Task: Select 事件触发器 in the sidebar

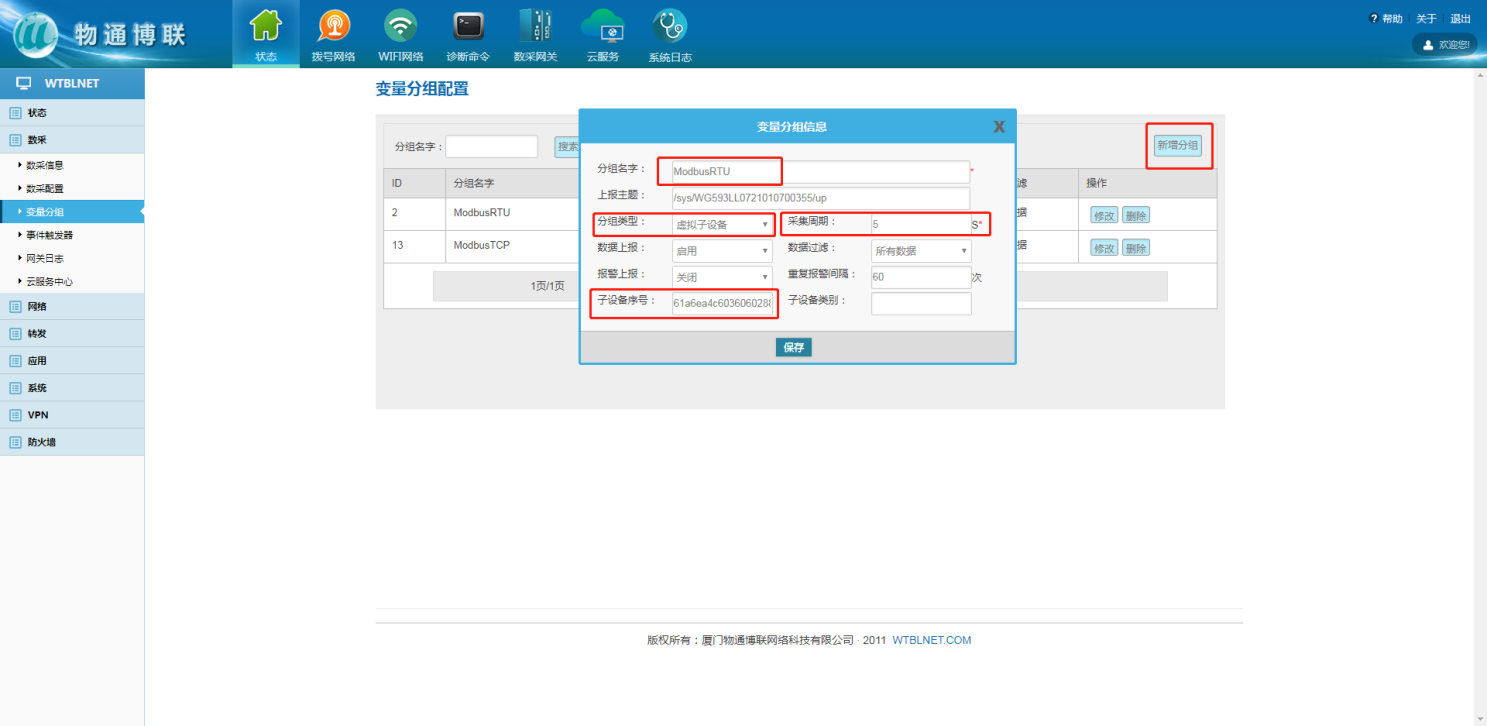Action: (x=49, y=235)
